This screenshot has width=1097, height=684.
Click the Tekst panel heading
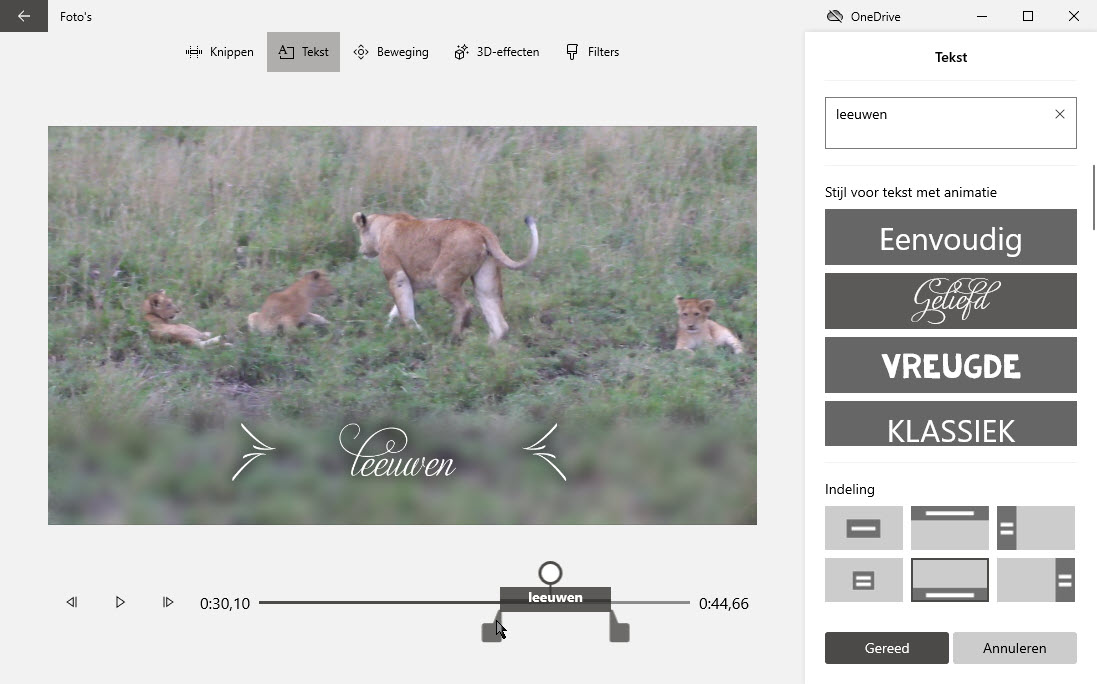[x=951, y=57]
